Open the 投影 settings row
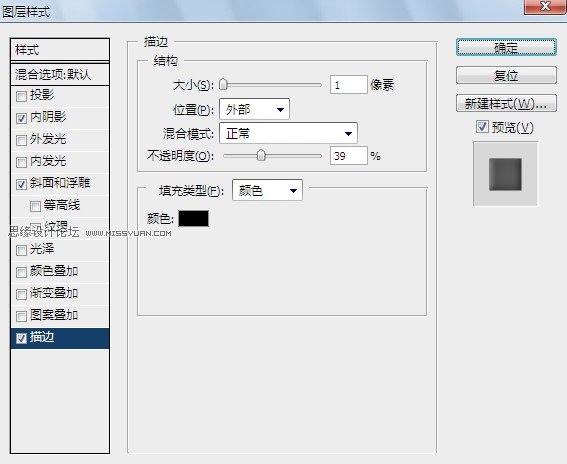This screenshot has width=567, height=464. [60, 96]
